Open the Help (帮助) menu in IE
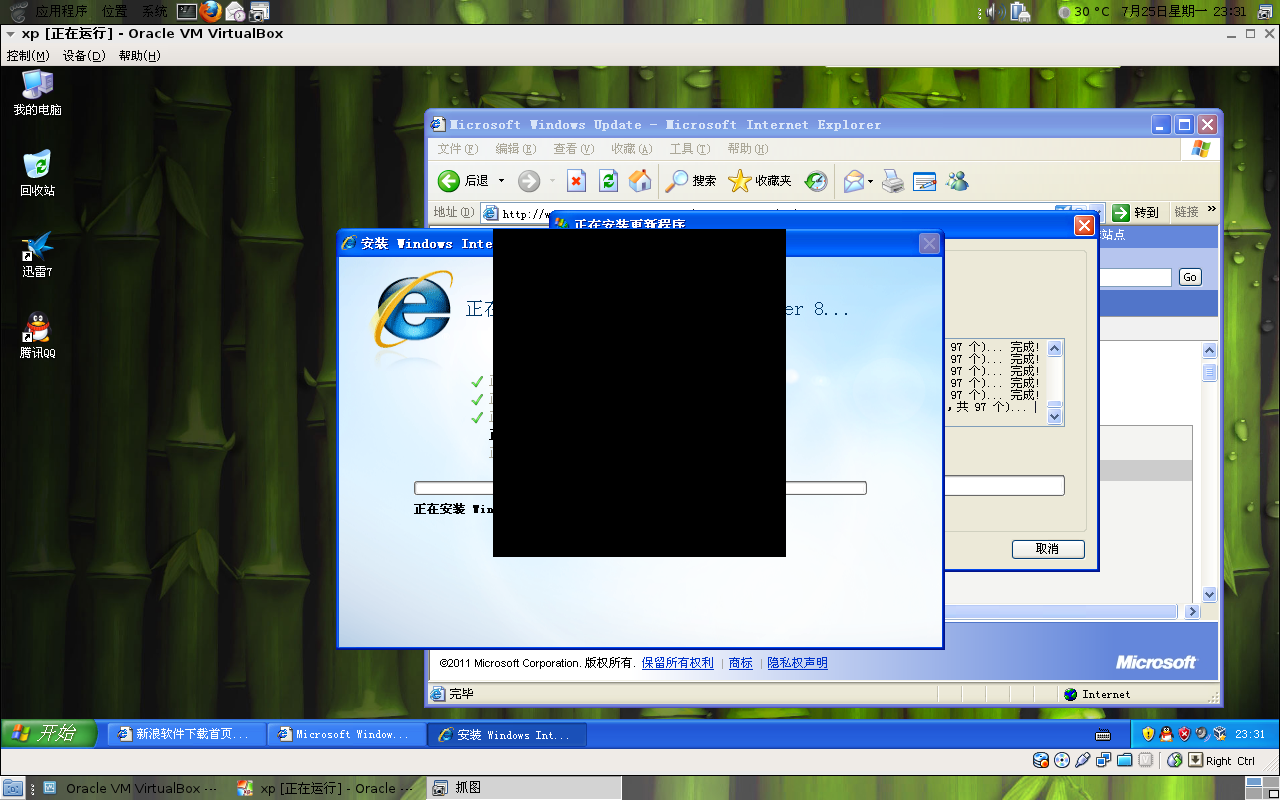Image resolution: width=1280 pixels, height=800 pixels. click(x=747, y=149)
